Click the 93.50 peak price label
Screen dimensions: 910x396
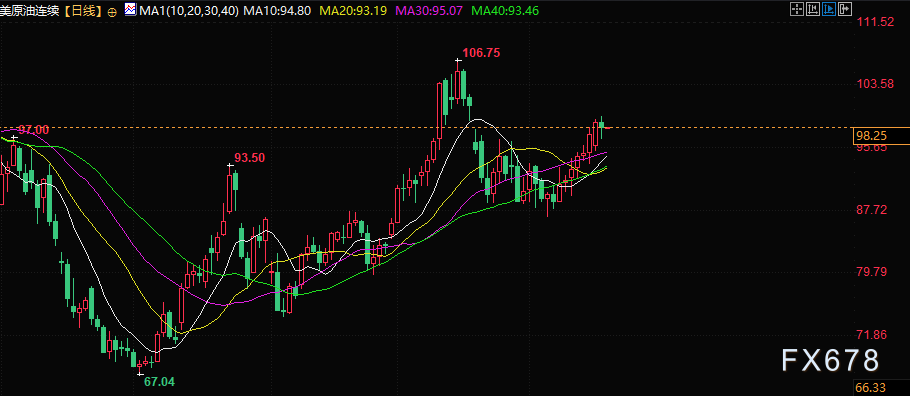[x=250, y=157]
